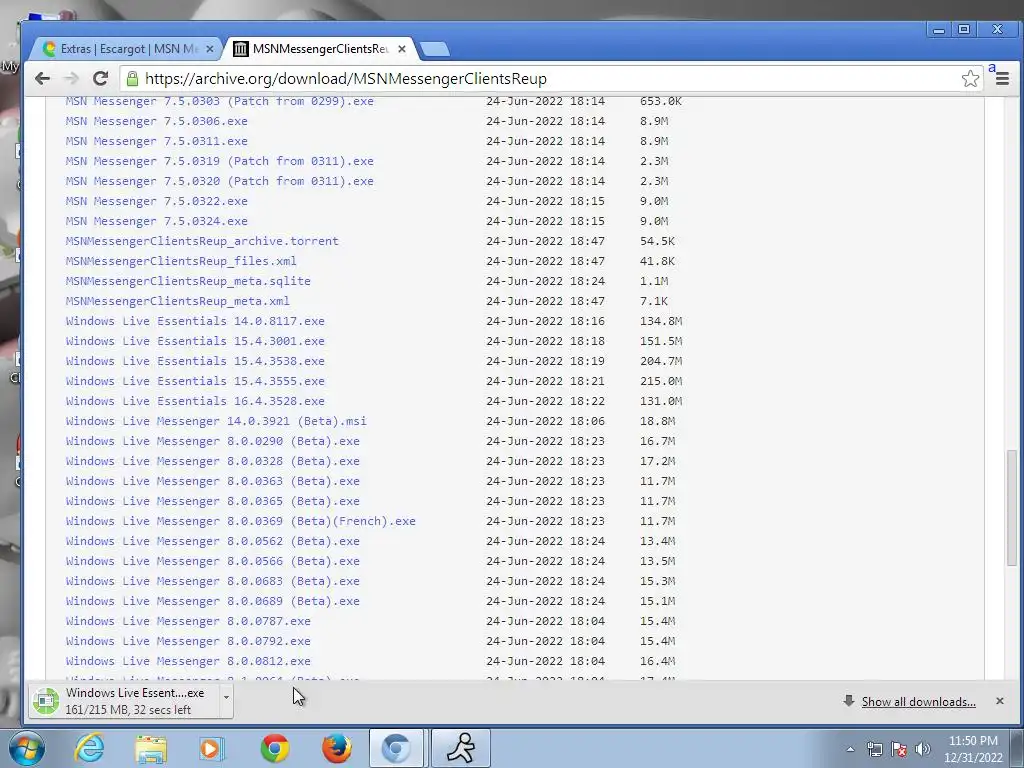
Task: Download Windows Live Messenger 8.0.0787.exe
Action: [x=188, y=621]
